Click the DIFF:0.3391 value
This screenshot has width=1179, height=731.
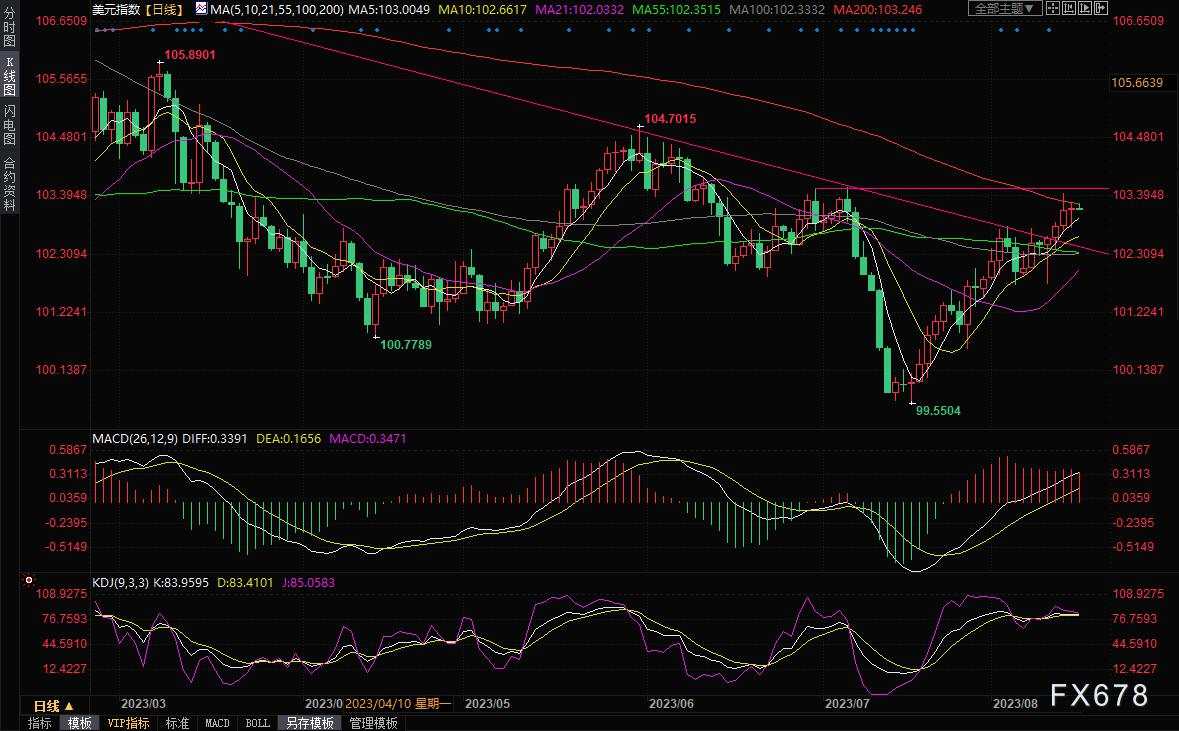coord(214,438)
